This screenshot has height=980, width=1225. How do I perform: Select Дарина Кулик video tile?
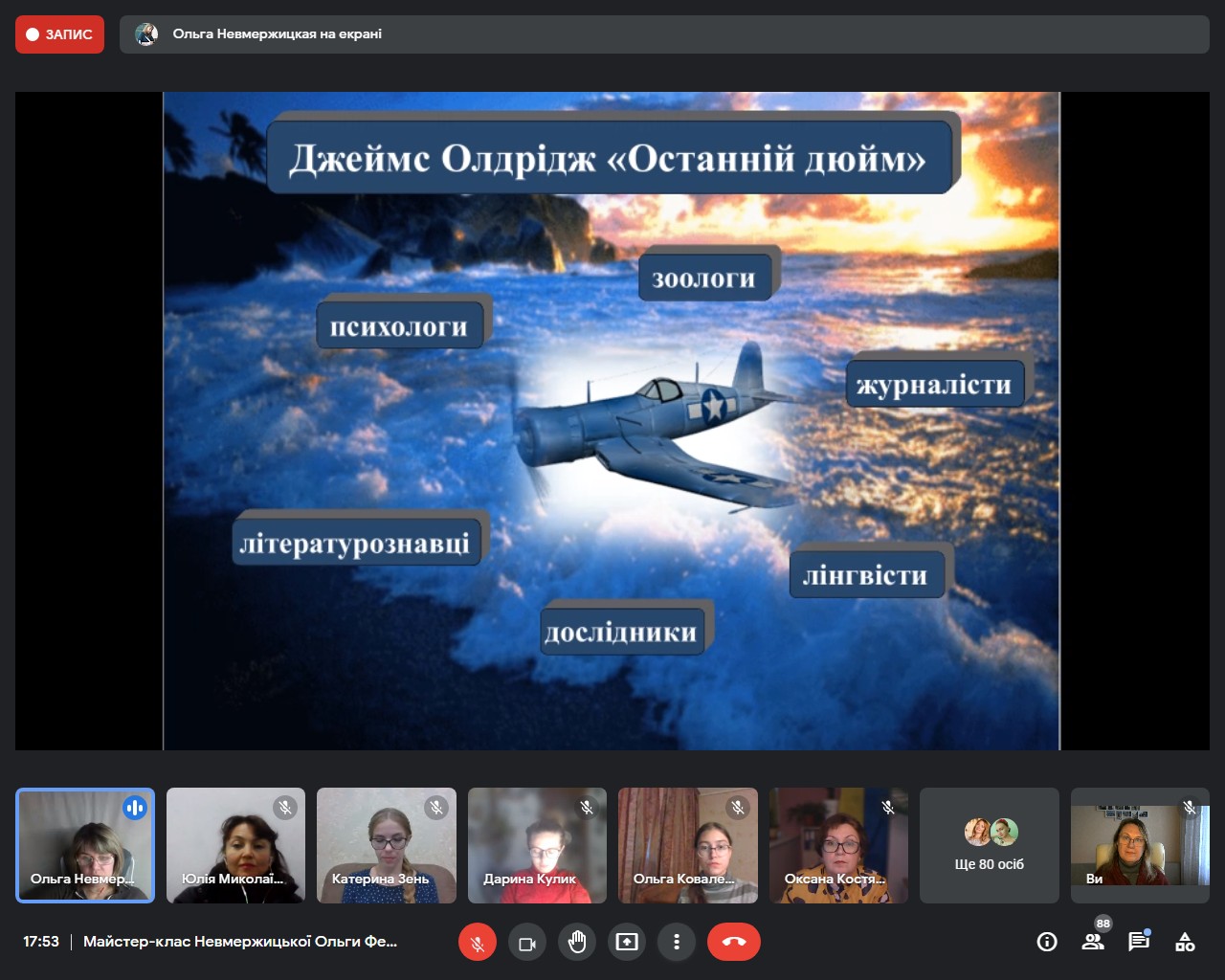537,846
